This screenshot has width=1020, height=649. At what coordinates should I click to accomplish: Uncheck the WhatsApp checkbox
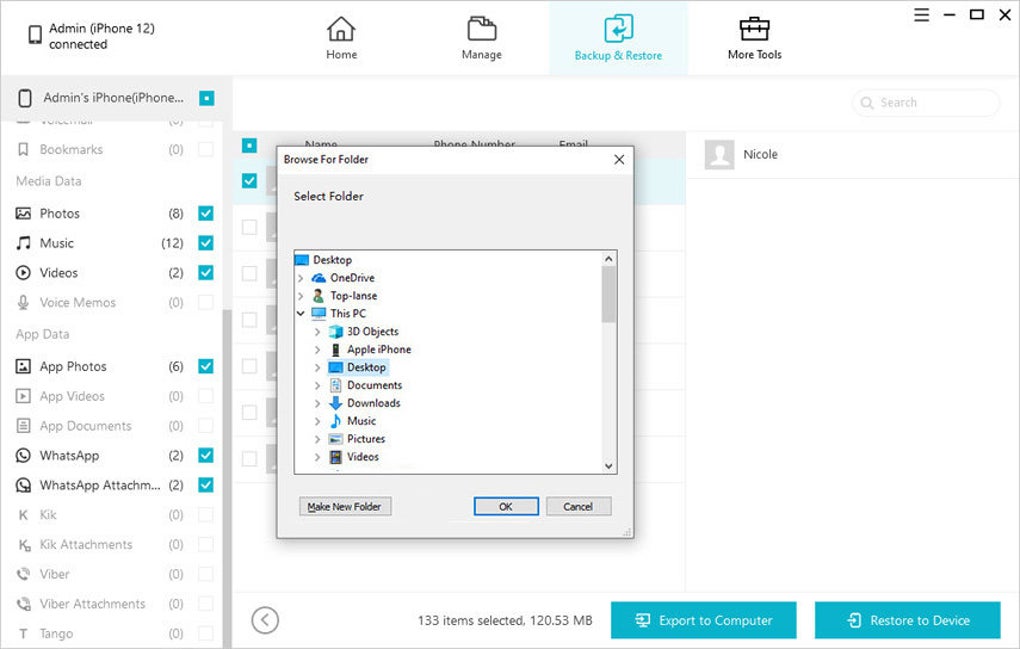point(206,455)
